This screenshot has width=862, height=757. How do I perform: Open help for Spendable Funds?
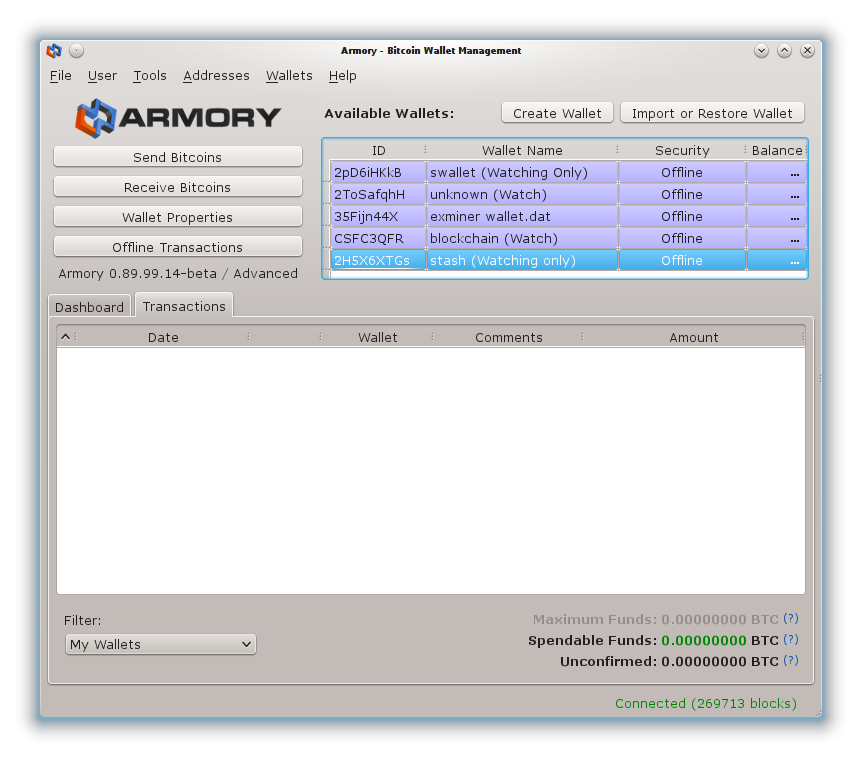791,640
